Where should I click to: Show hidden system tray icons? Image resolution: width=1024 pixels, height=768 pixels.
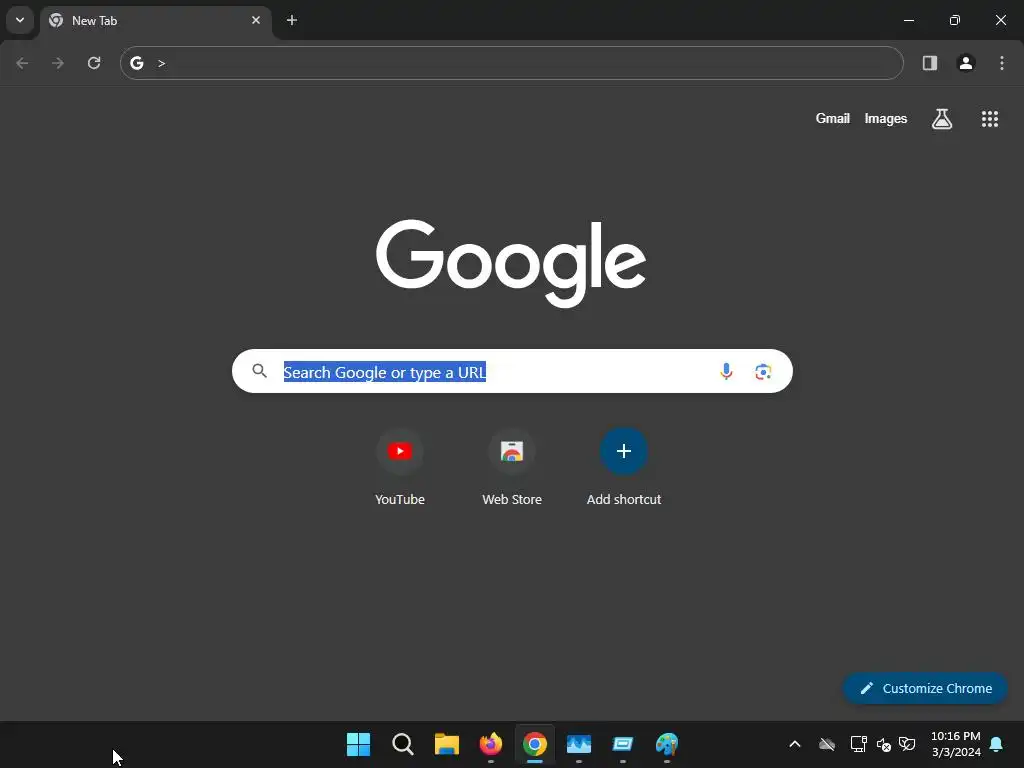tap(795, 744)
